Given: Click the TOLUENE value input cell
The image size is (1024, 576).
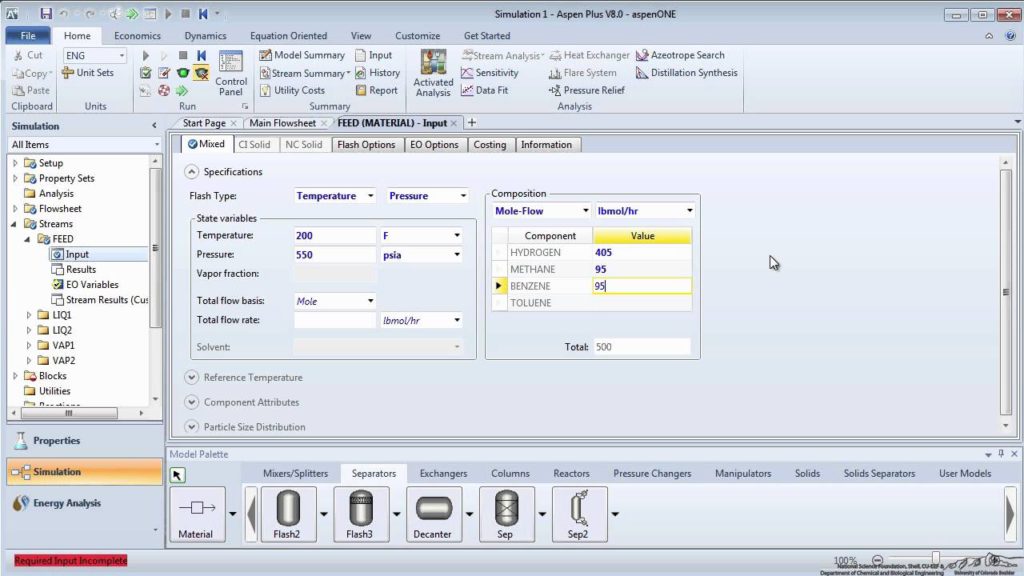Looking at the screenshot, I should pos(642,303).
